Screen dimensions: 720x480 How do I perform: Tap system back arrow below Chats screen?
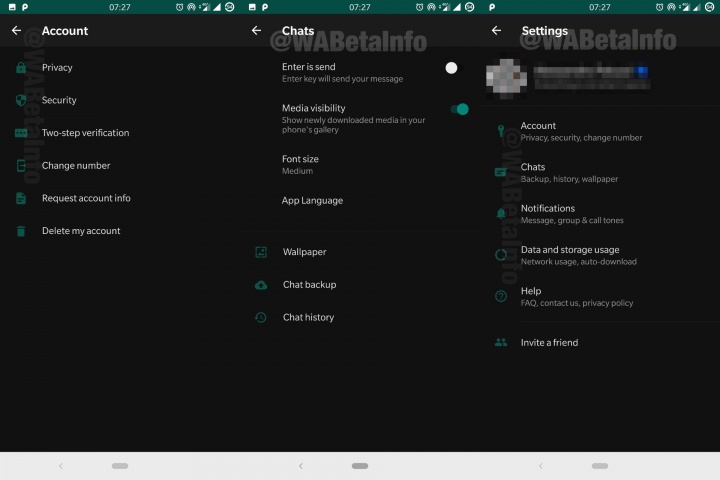(301, 466)
